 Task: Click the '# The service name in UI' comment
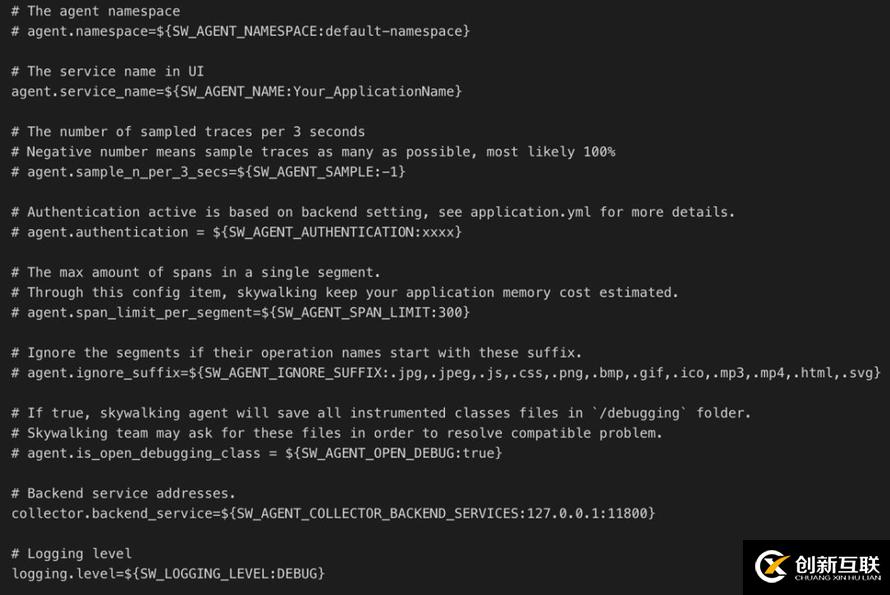click(107, 71)
